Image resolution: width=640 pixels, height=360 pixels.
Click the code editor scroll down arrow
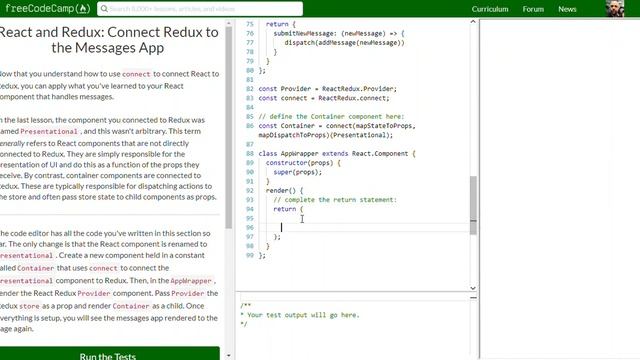[473, 288]
